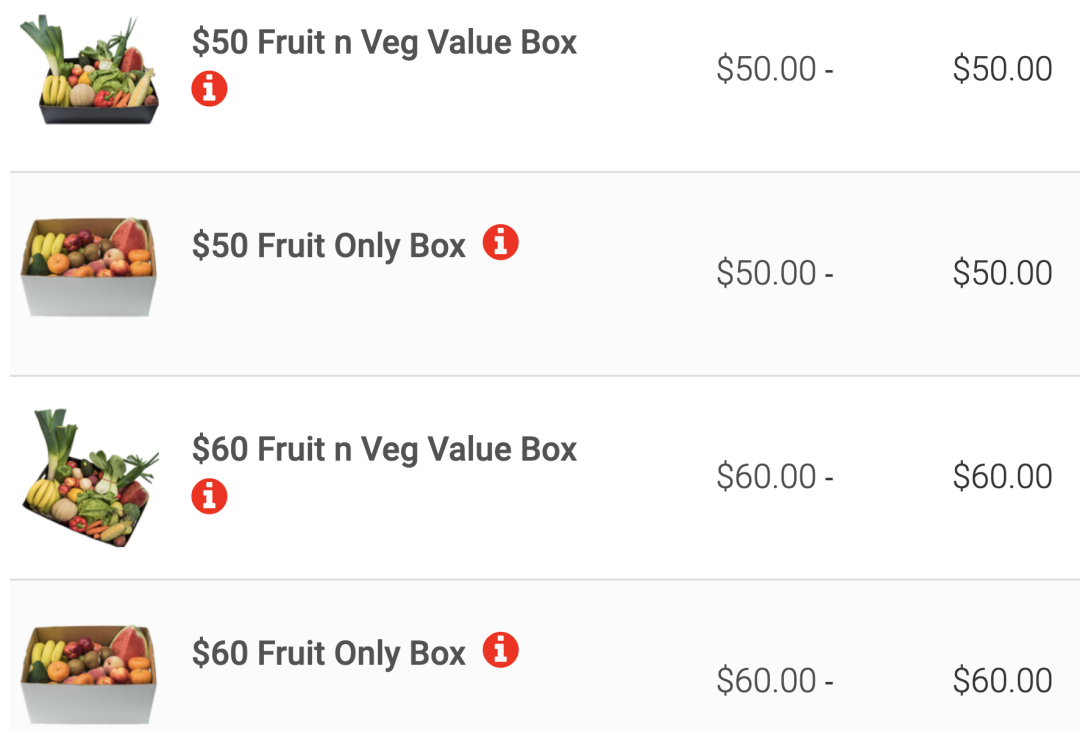Click the $50 Fruit Only Box thumbnail image
The image size is (1080, 730).
89,267
